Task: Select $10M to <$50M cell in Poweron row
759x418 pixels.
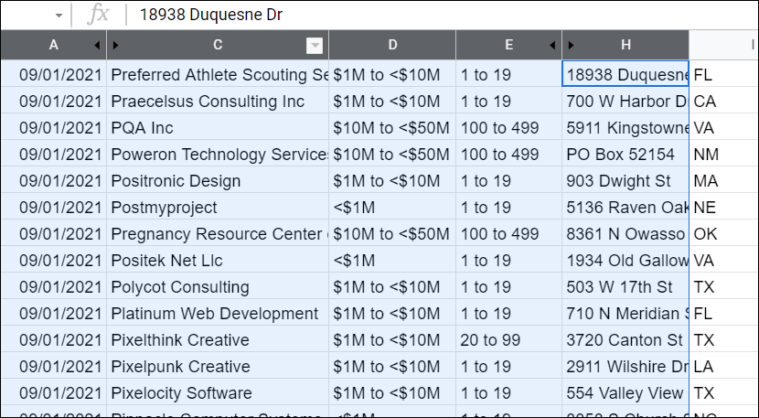Action: (x=392, y=154)
